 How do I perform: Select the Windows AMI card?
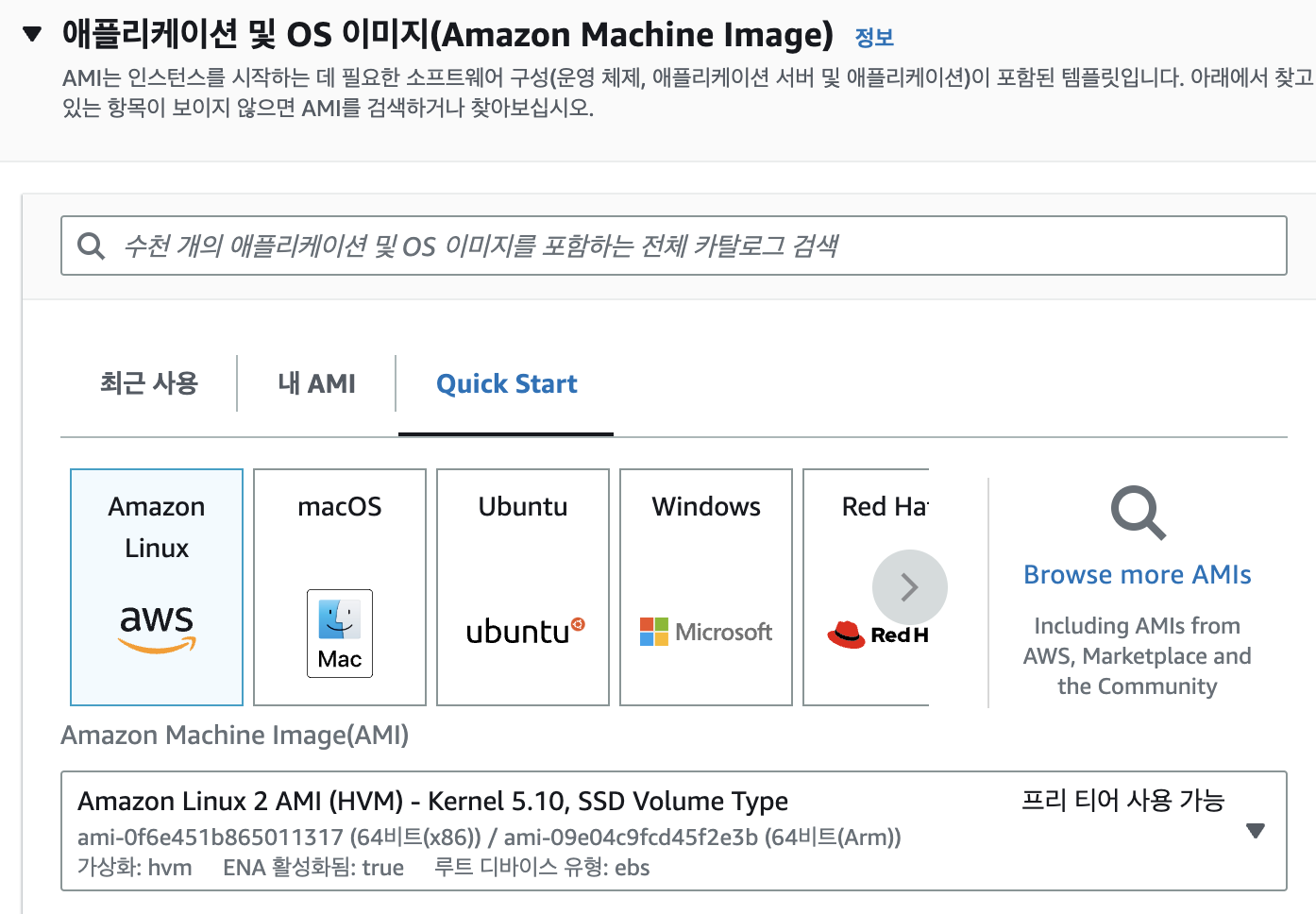point(706,586)
